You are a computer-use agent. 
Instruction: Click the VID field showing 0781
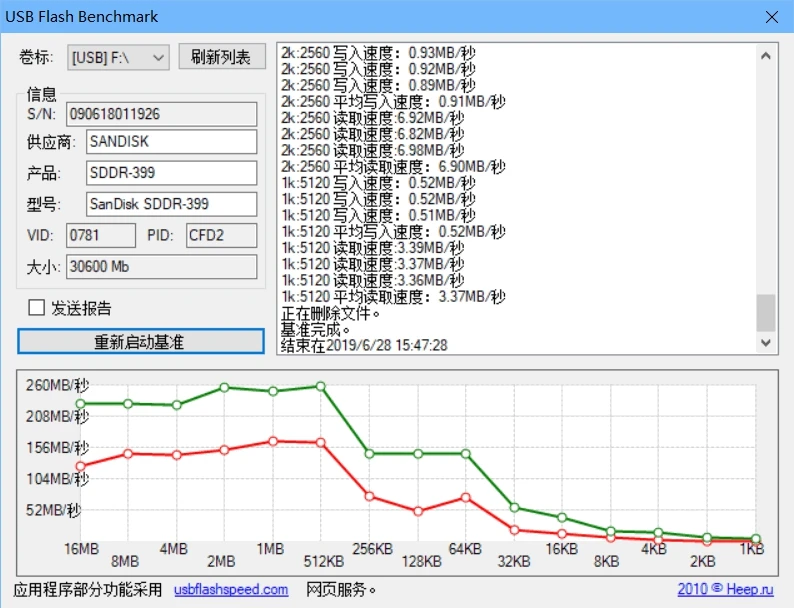[x=100, y=235]
